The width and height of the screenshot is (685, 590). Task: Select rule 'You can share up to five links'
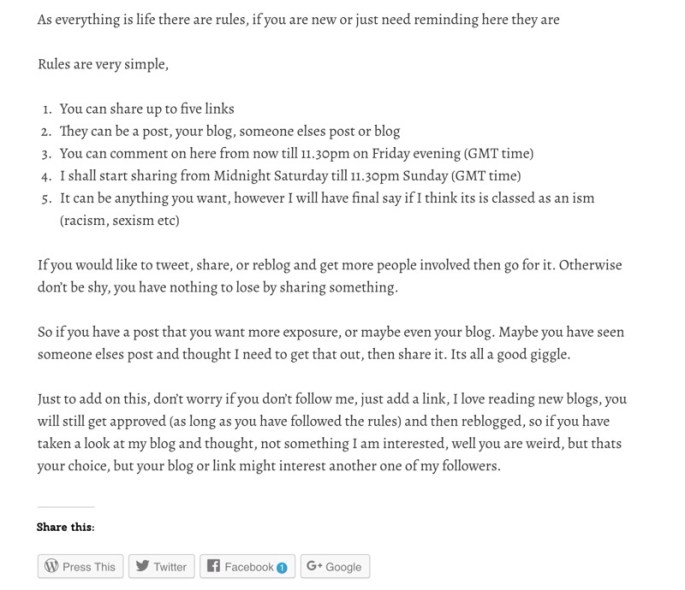(146, 109)
